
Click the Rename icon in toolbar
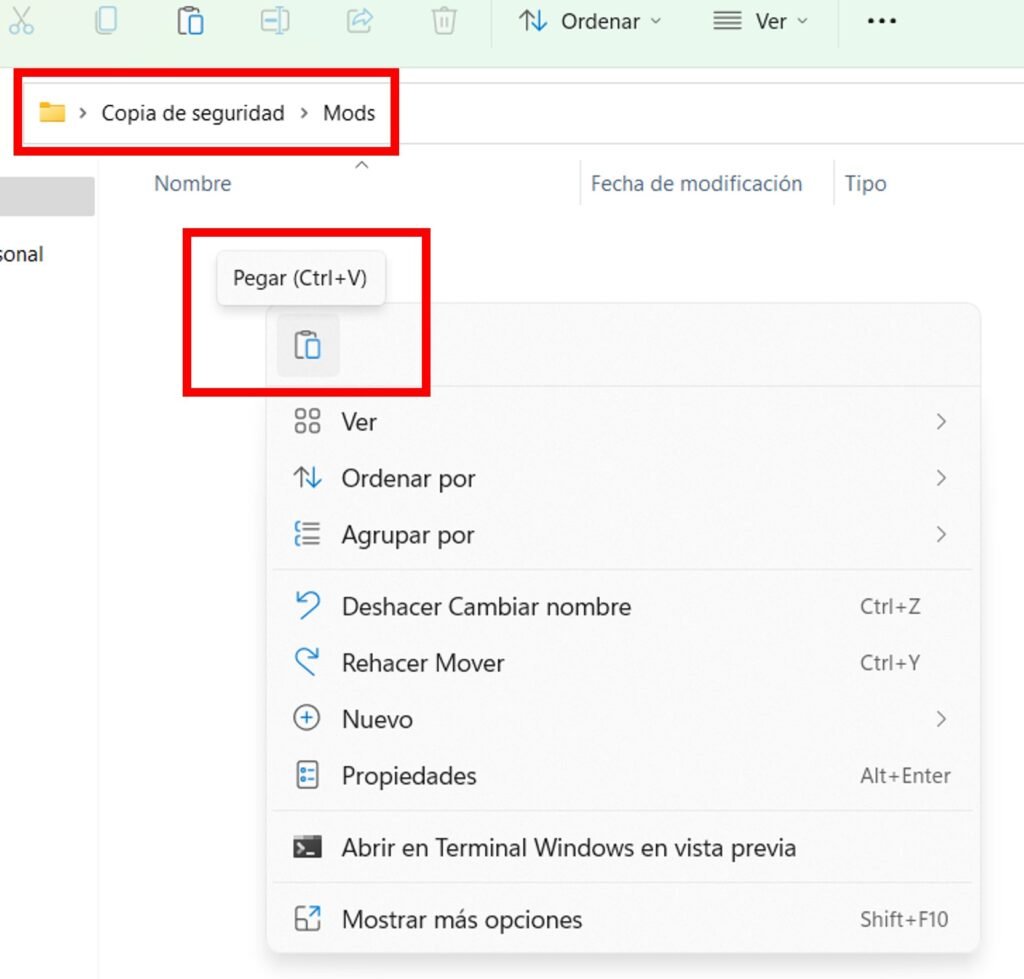pyautogui.click(x=275, y=21)
